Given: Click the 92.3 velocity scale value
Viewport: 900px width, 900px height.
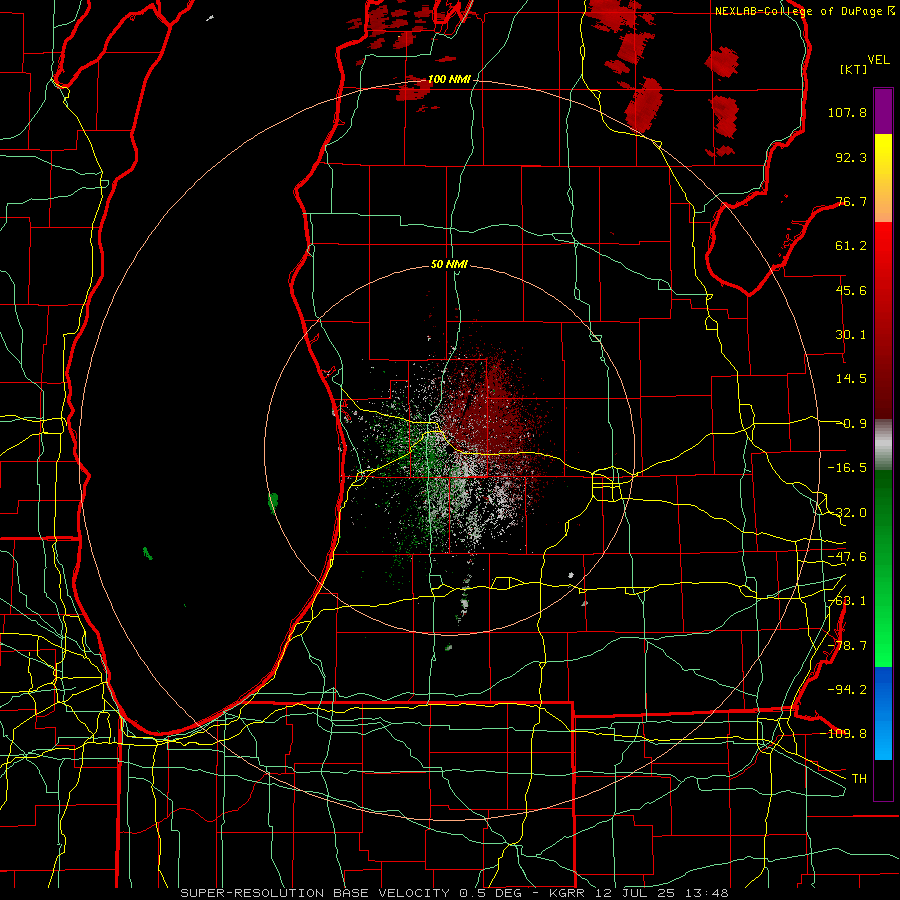Looking at the screenshot, I should tap(851, 157).
